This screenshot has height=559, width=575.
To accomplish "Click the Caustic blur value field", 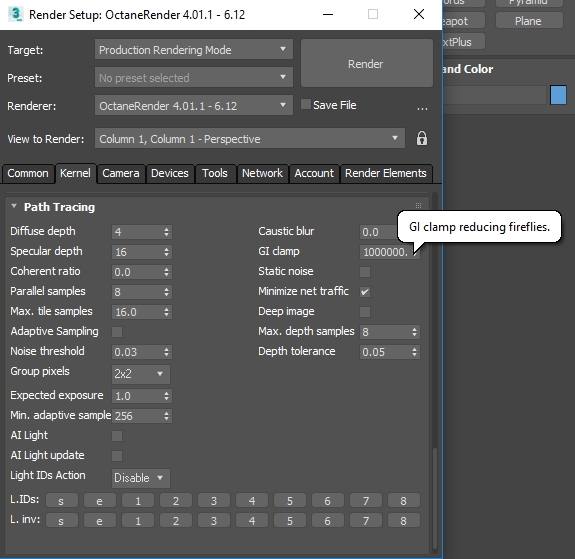I will pos(378,232).
